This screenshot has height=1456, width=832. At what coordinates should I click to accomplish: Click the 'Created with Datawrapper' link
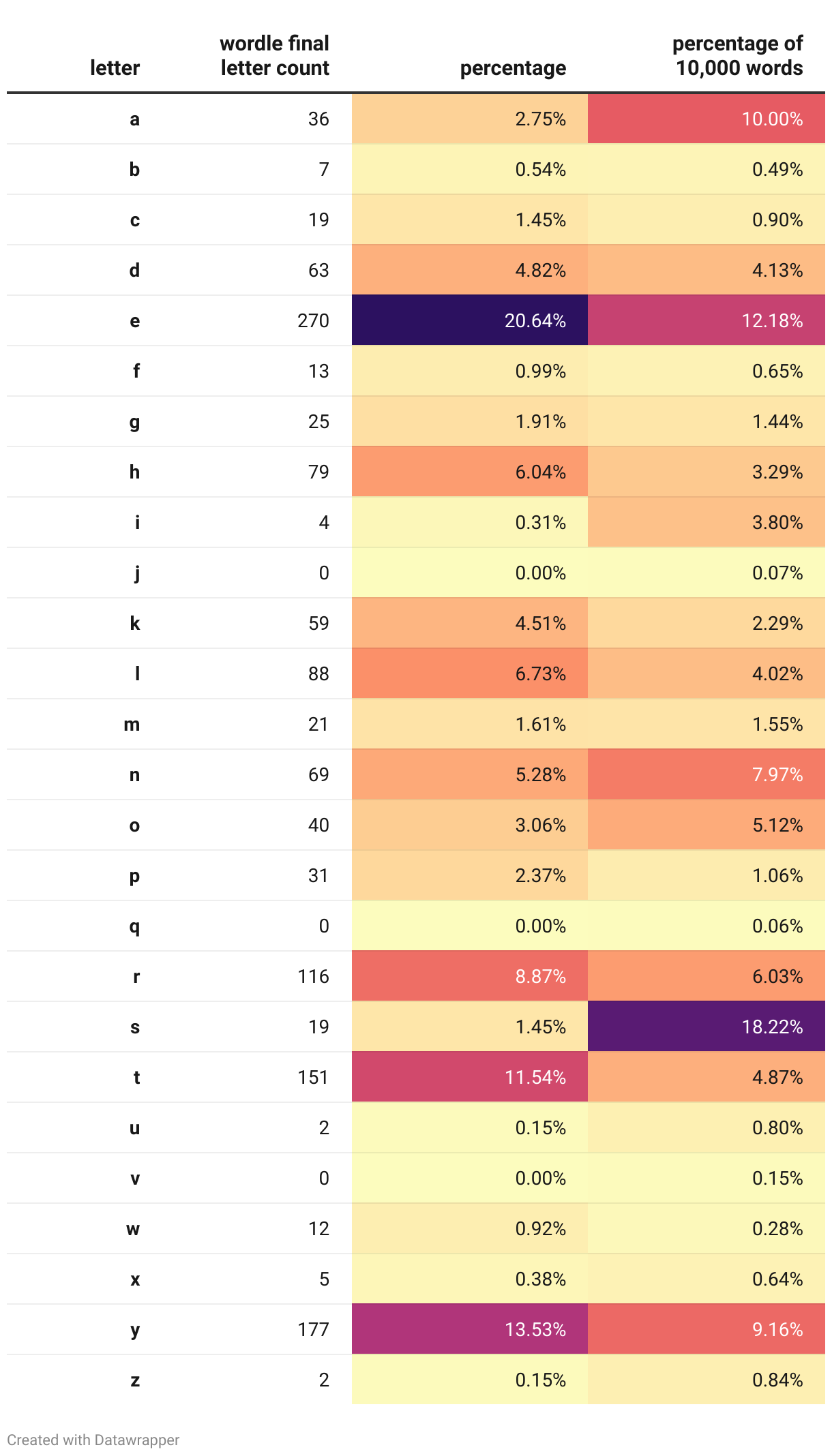pyautogui.click(x=93, y=1440)
